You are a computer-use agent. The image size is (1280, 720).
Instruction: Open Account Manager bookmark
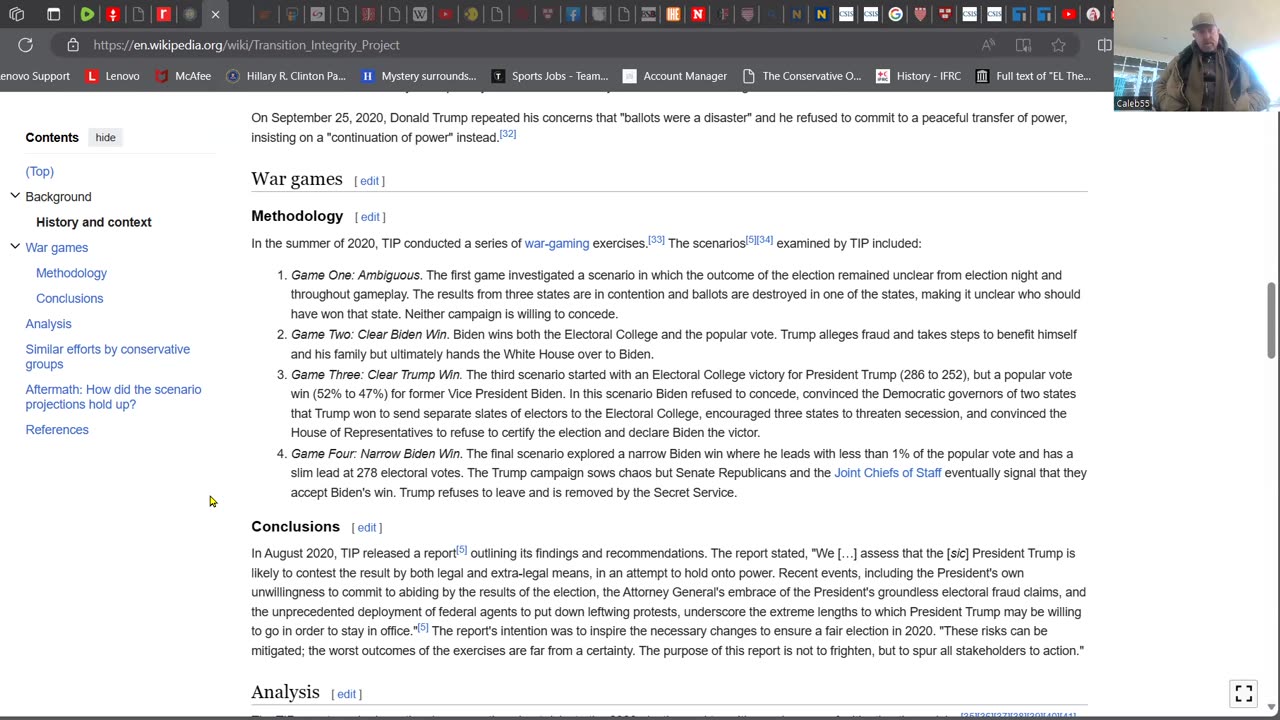[x=675, y=76]
